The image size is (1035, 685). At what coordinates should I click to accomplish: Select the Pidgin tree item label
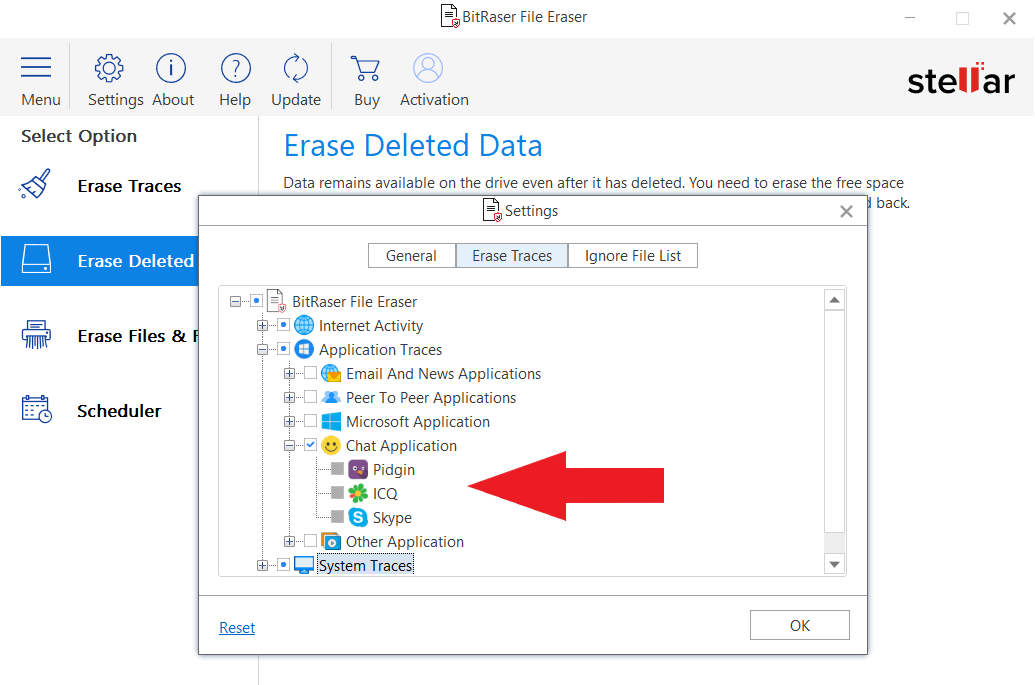(394, 470)
